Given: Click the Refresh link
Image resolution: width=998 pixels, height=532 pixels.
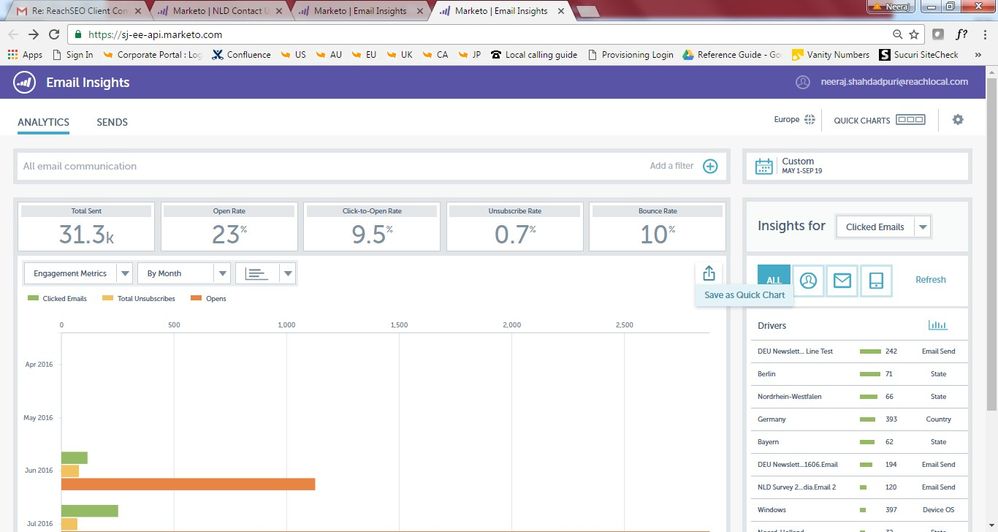Looking at the screenshot, I should click(930, 280).
